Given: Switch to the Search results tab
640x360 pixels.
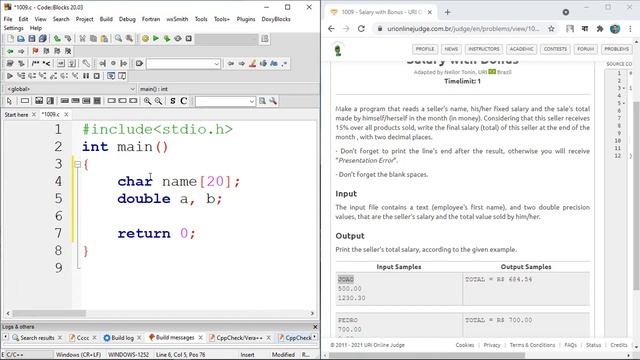Looking at the screenshot, I should (37, 338).
